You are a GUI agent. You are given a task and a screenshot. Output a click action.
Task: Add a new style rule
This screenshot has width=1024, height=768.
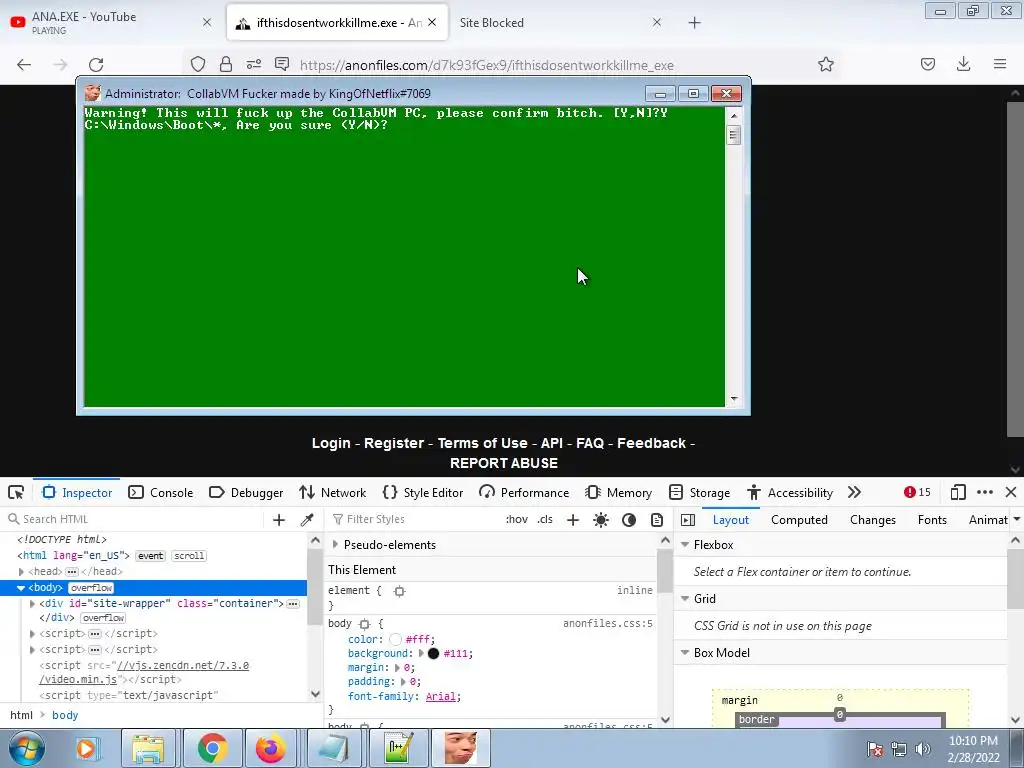[x=573, y=519]
